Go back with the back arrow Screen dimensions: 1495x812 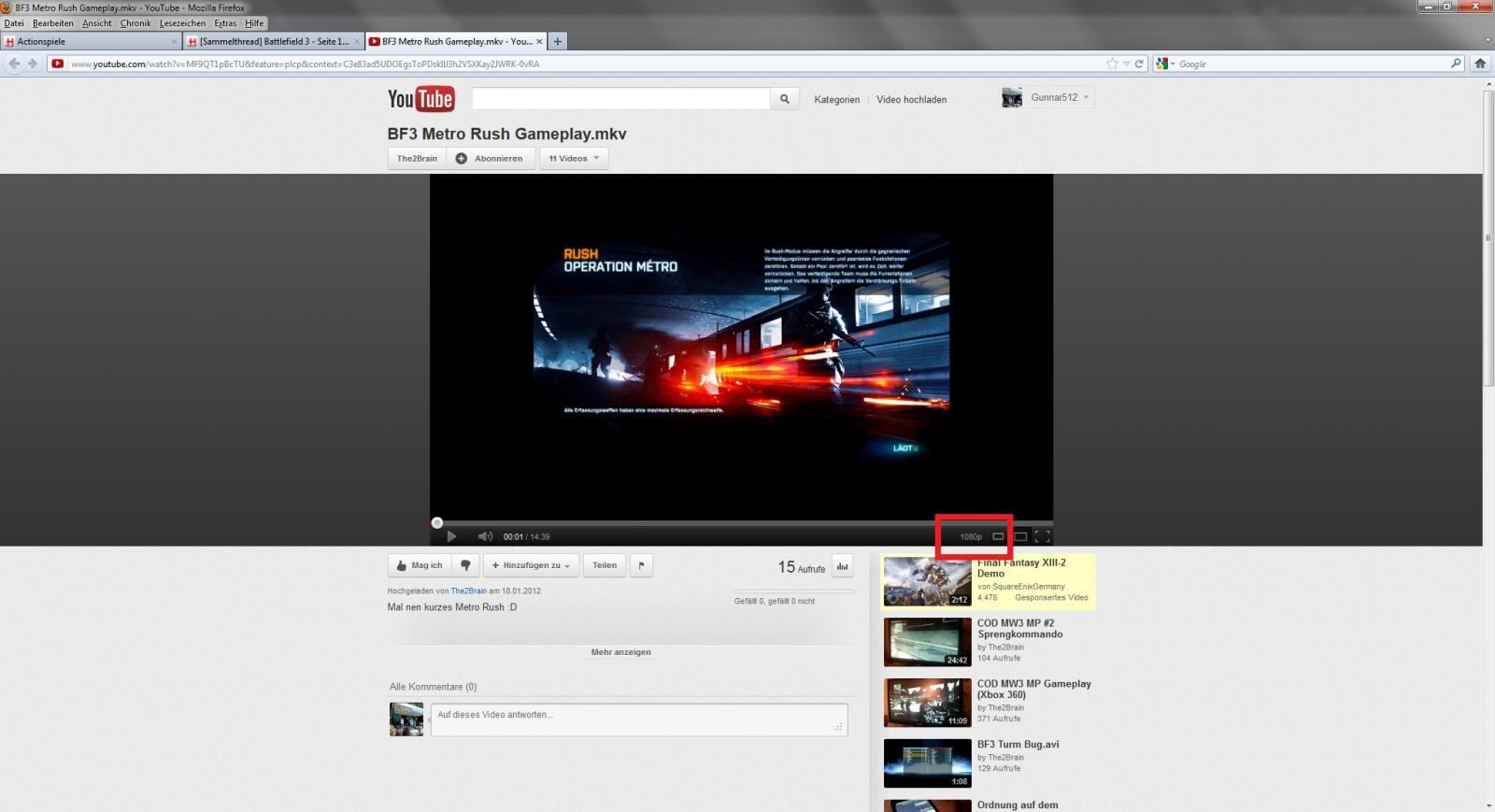[13, 64]
